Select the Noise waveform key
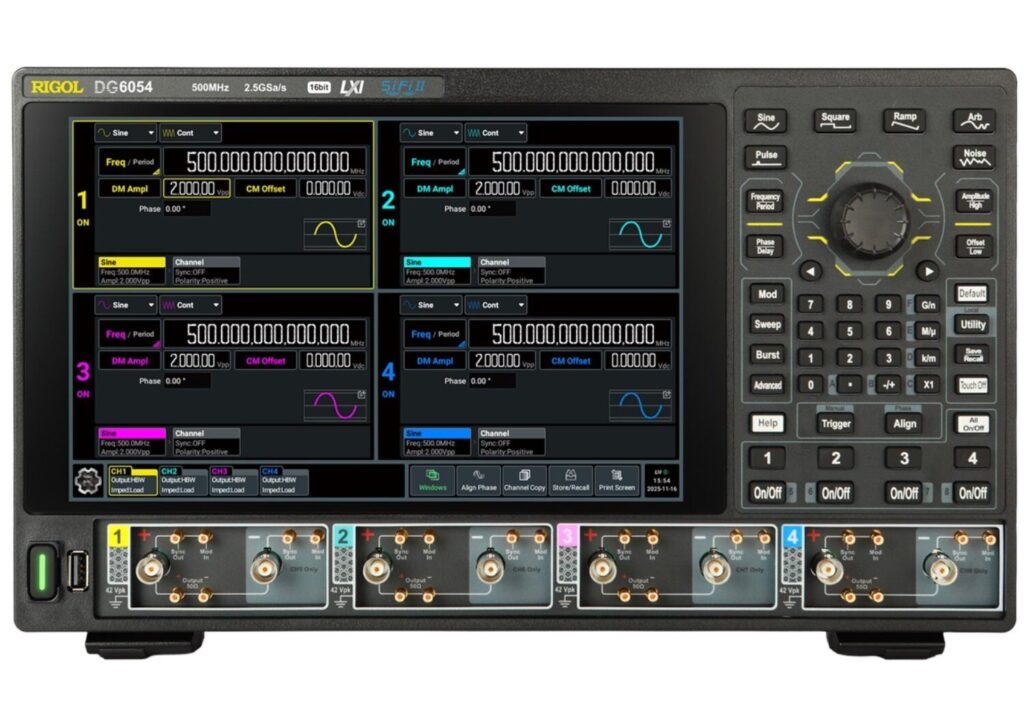1024x724 pixels. [x=974, y=157]
